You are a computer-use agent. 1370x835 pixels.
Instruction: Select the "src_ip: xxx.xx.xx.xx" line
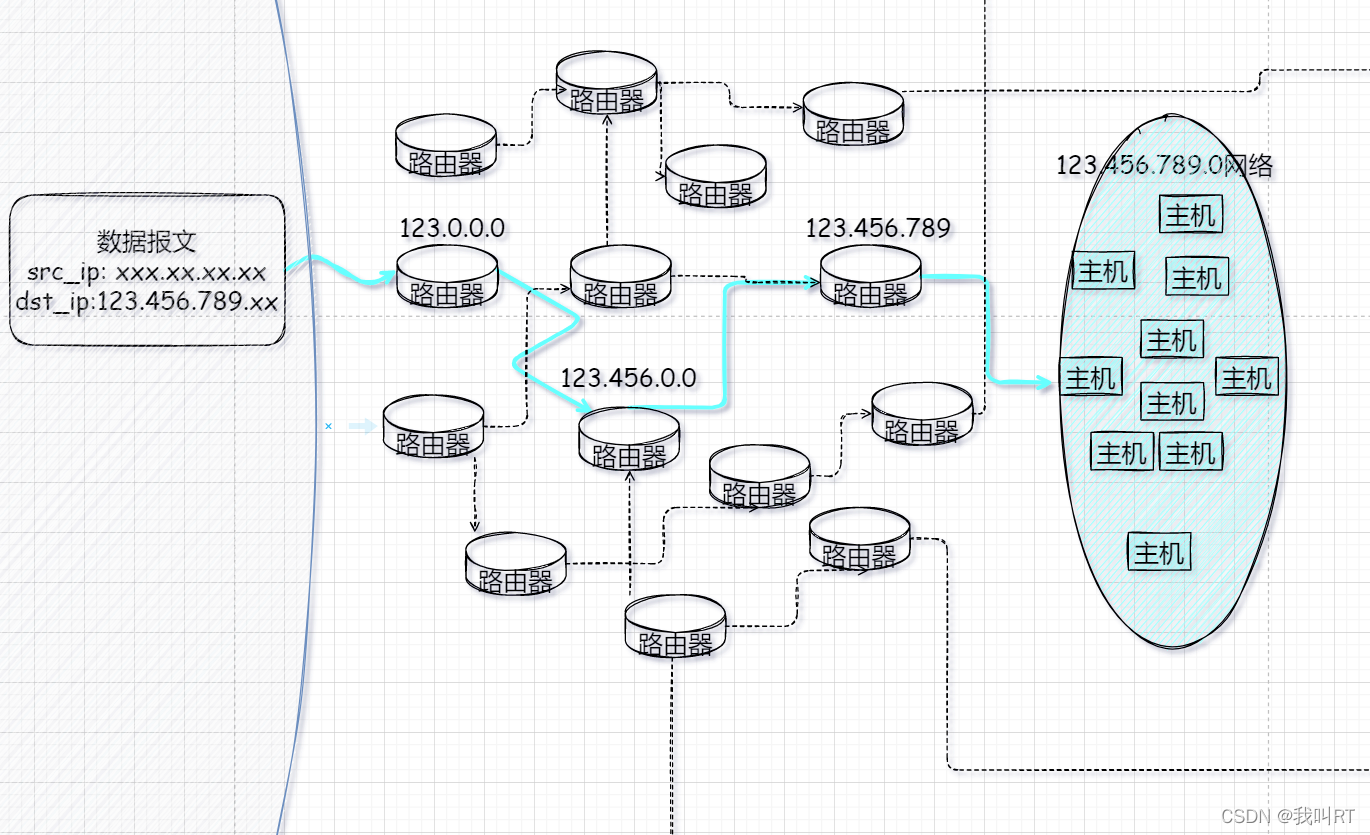click(147, 272)
